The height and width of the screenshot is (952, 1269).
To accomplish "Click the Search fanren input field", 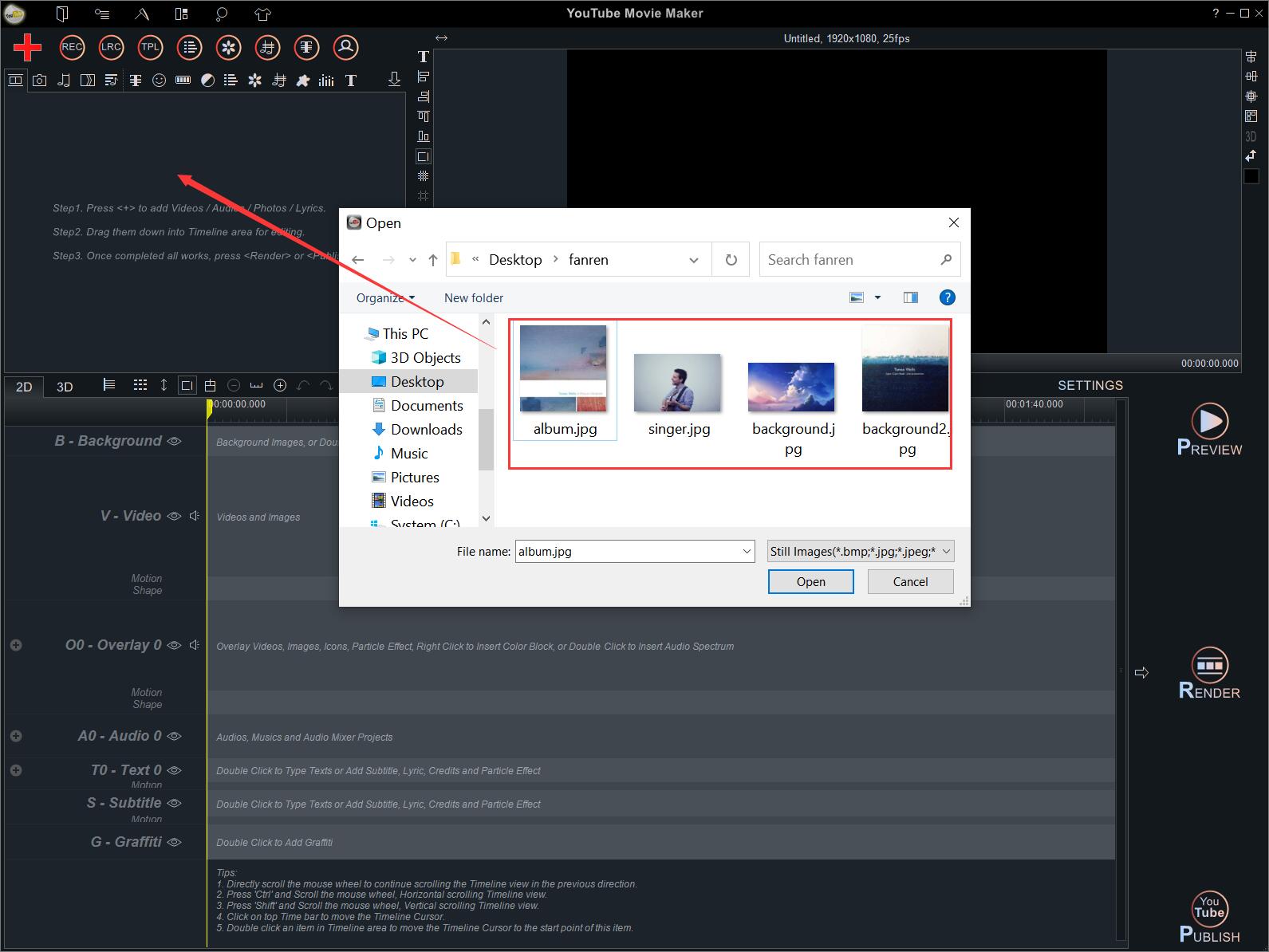I will (x=860, y=259).
